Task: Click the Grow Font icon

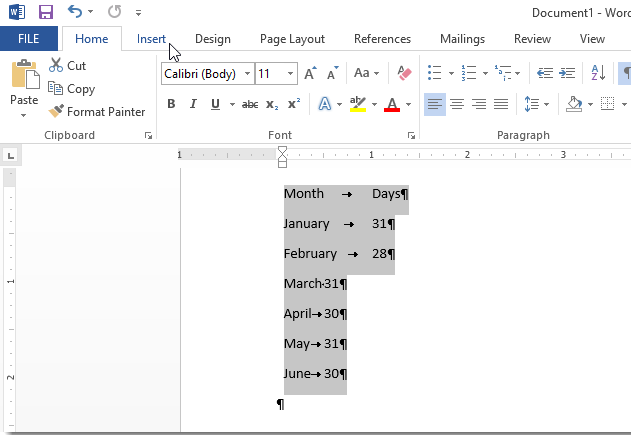Action: click(x=310, y=73)
